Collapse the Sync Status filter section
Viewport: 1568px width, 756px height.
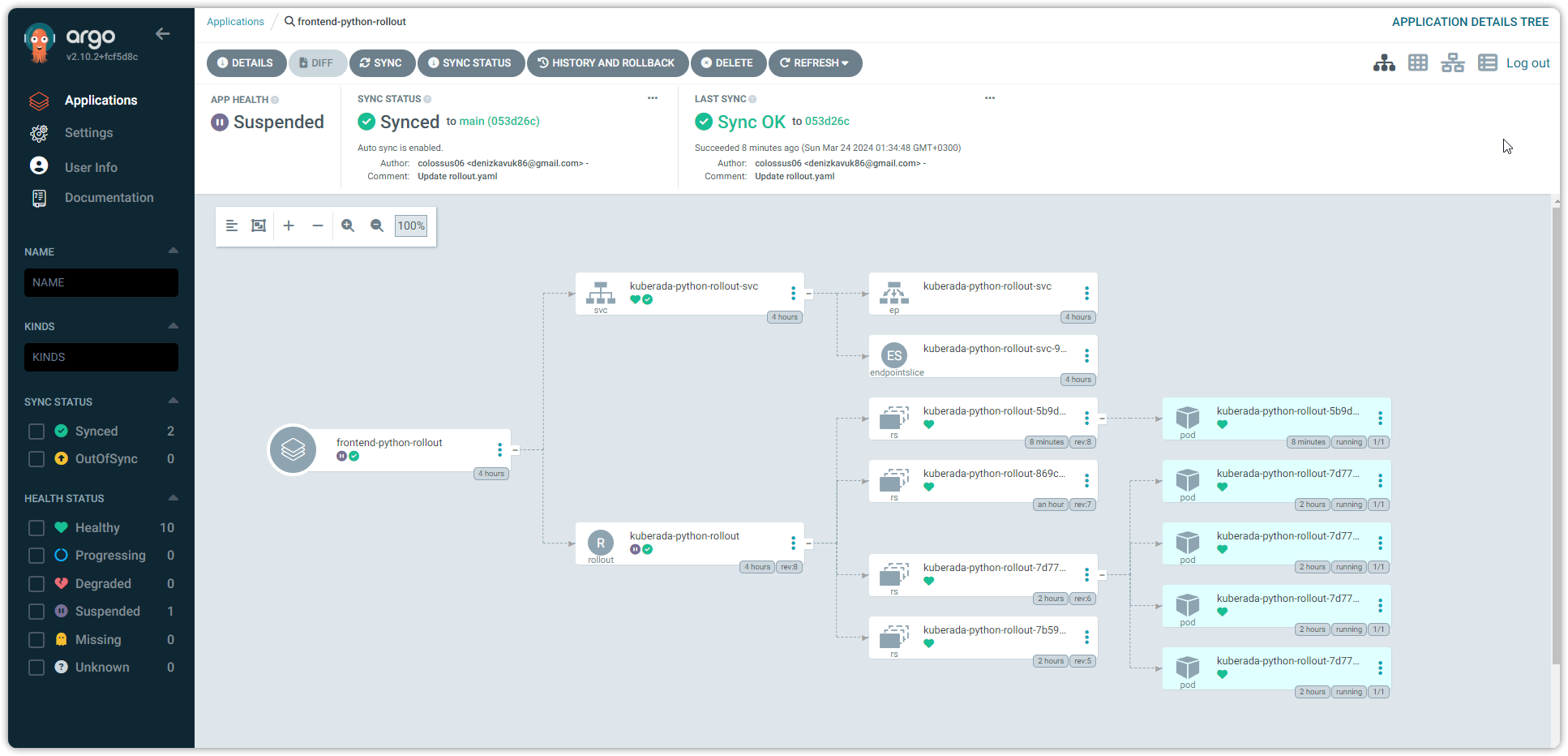tap(173, 402)
